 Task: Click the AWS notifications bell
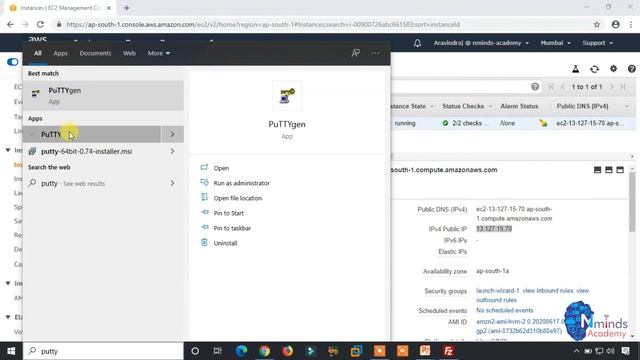[417, 43]
